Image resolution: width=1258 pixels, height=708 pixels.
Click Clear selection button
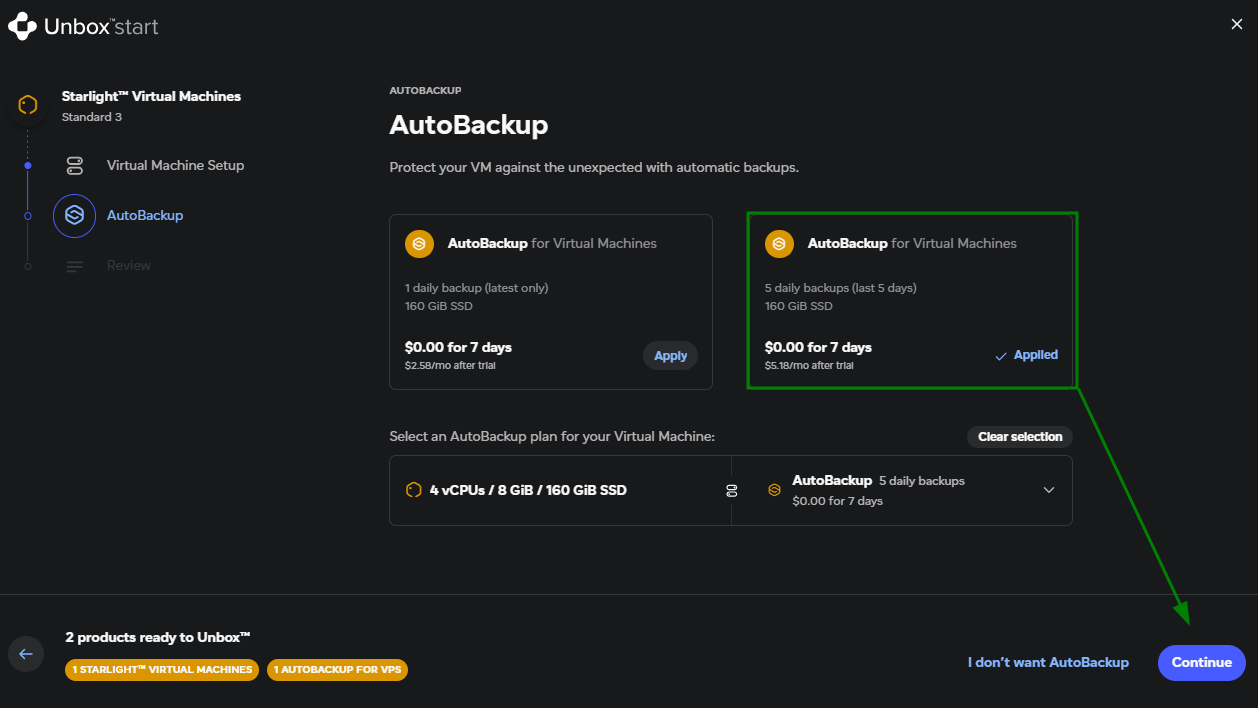[x=1020, y=437]
